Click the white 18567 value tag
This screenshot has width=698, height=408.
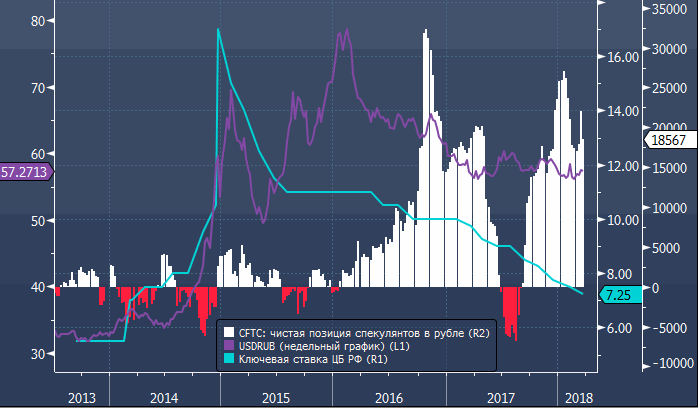[x=666, y=141]
